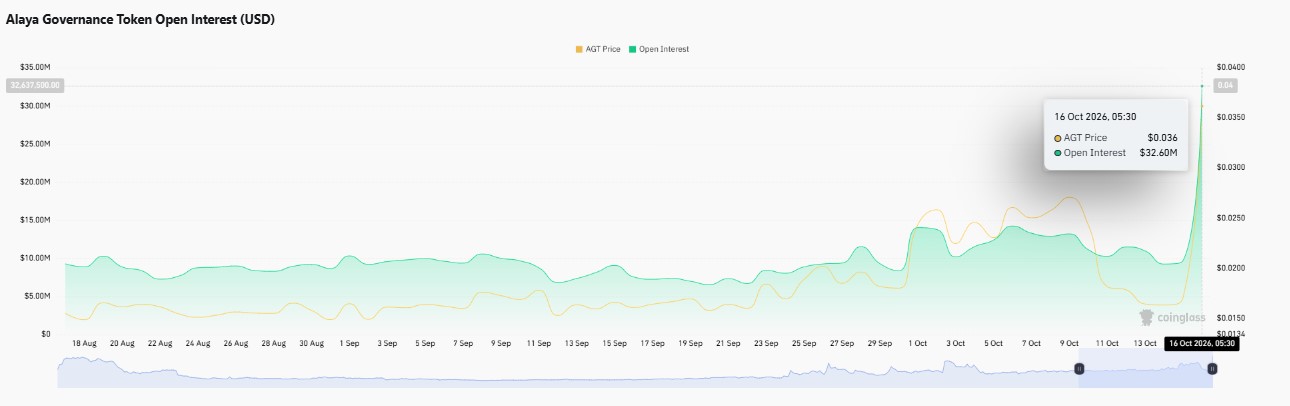Click the 24 Aug date label
1290x406 pixels.
click(x=198, y=343)
